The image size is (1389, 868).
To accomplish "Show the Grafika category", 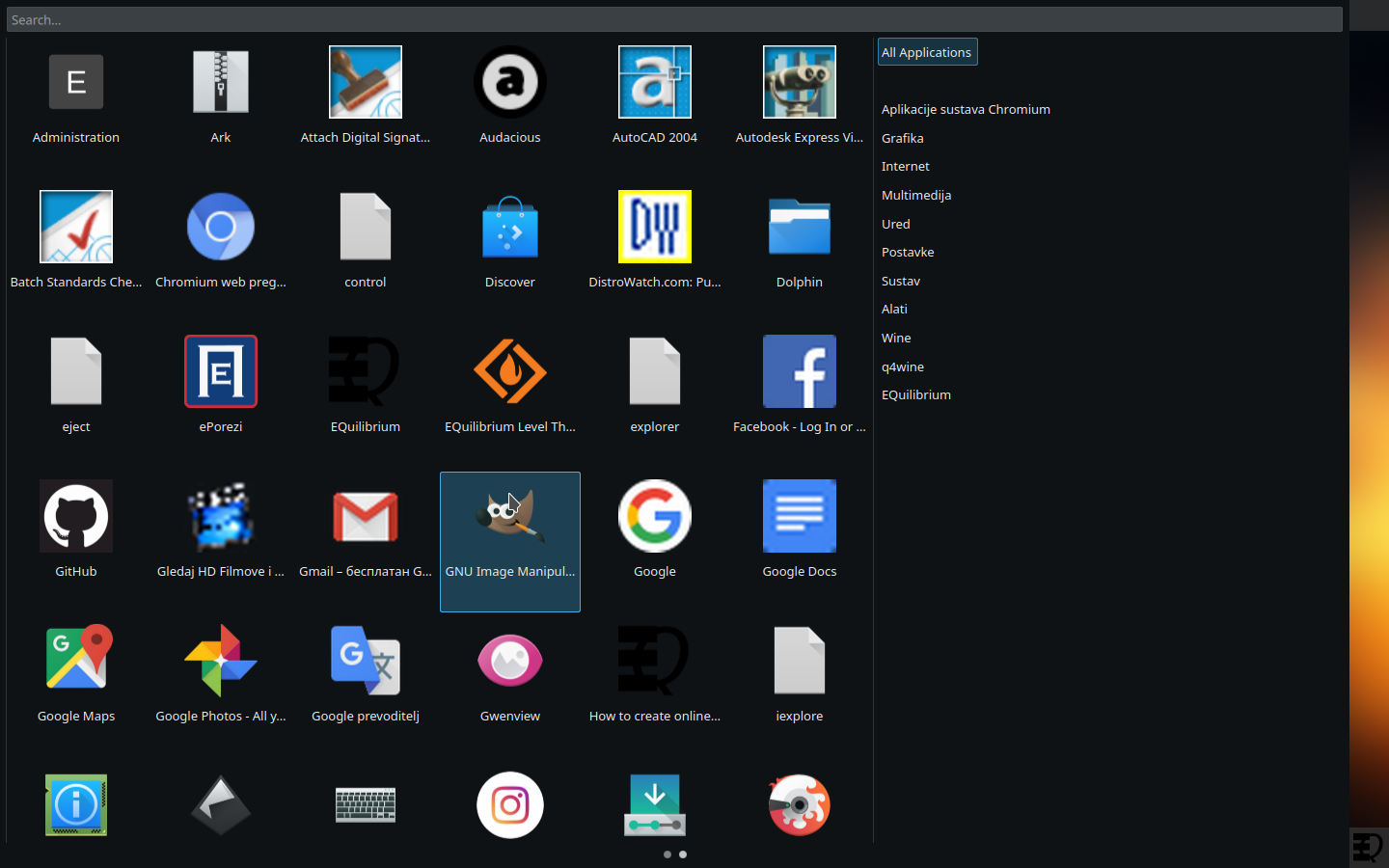I will [x=902, y=138].
